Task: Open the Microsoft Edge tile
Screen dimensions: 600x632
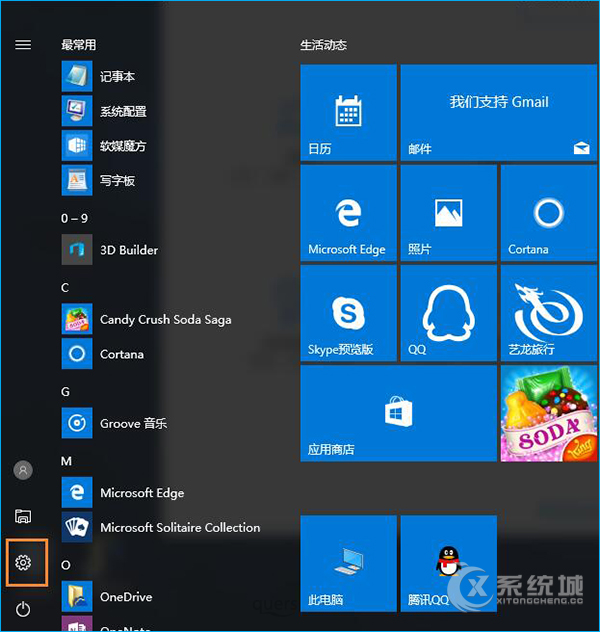Action: (349, 213)
